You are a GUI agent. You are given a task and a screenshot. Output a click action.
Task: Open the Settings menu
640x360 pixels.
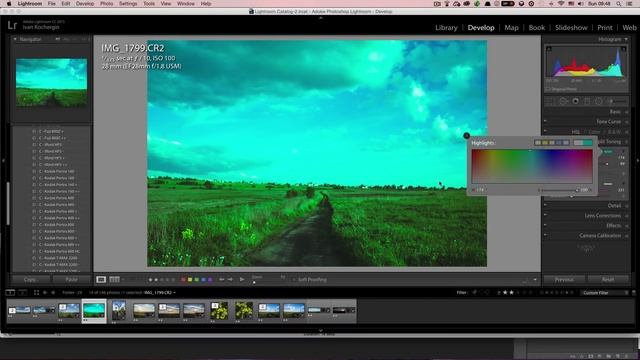[x=128, y=4]
